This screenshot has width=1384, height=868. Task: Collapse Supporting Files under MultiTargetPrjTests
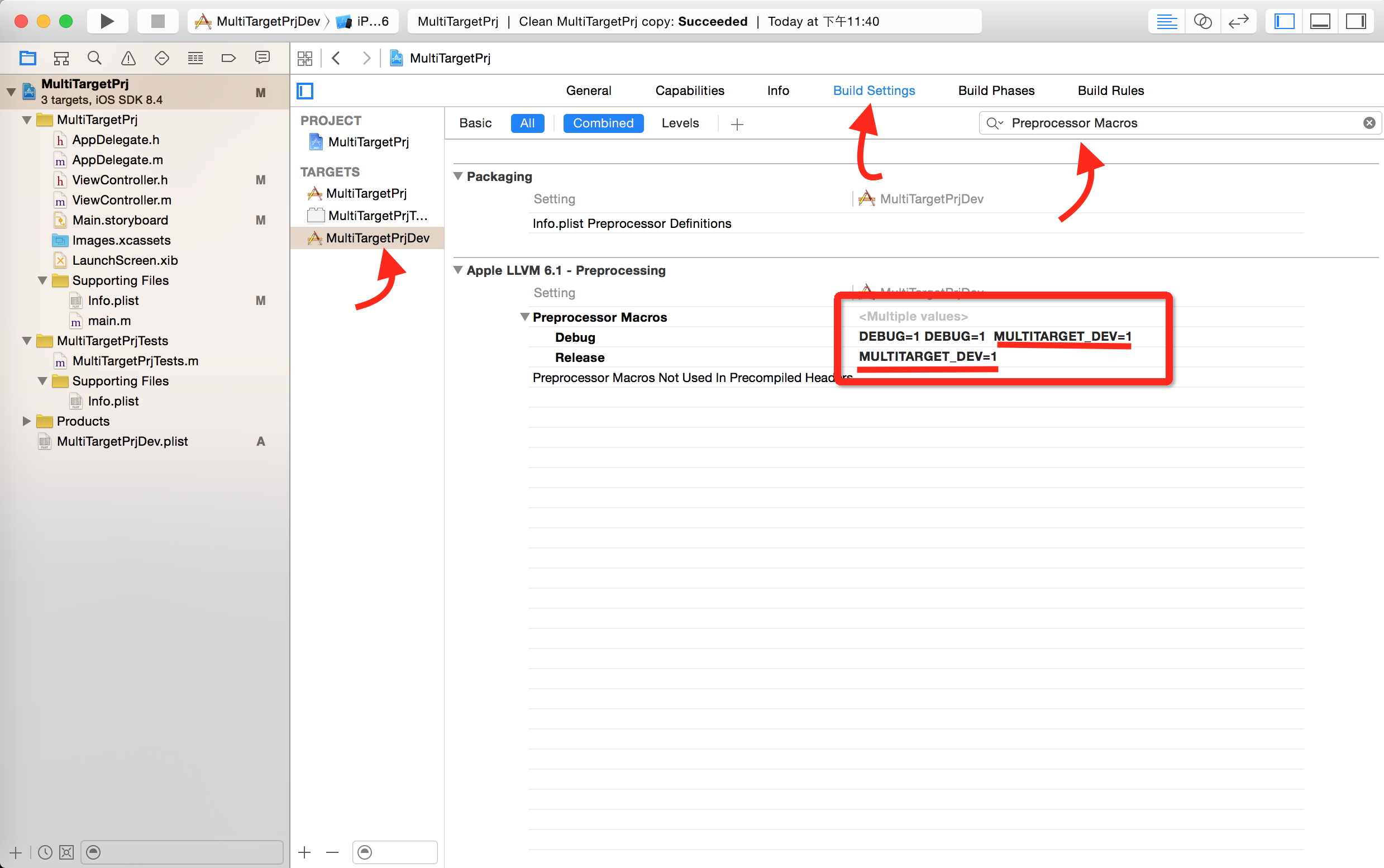pos(42,380)
